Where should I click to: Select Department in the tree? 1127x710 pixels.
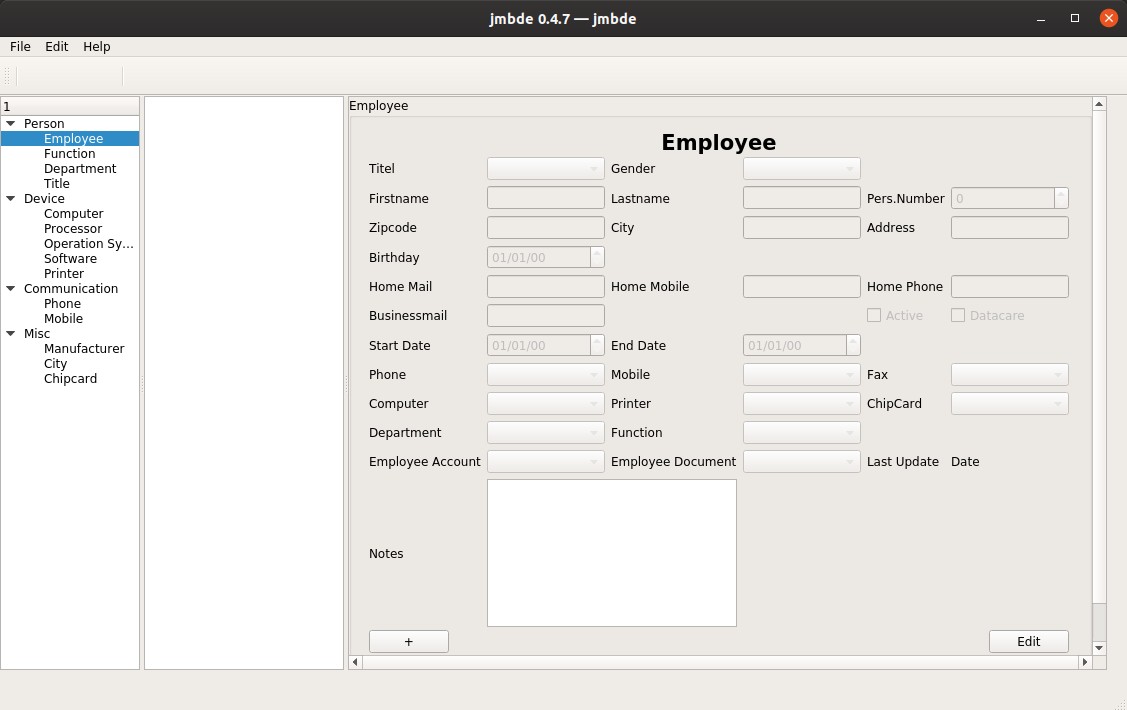(80, 169)
